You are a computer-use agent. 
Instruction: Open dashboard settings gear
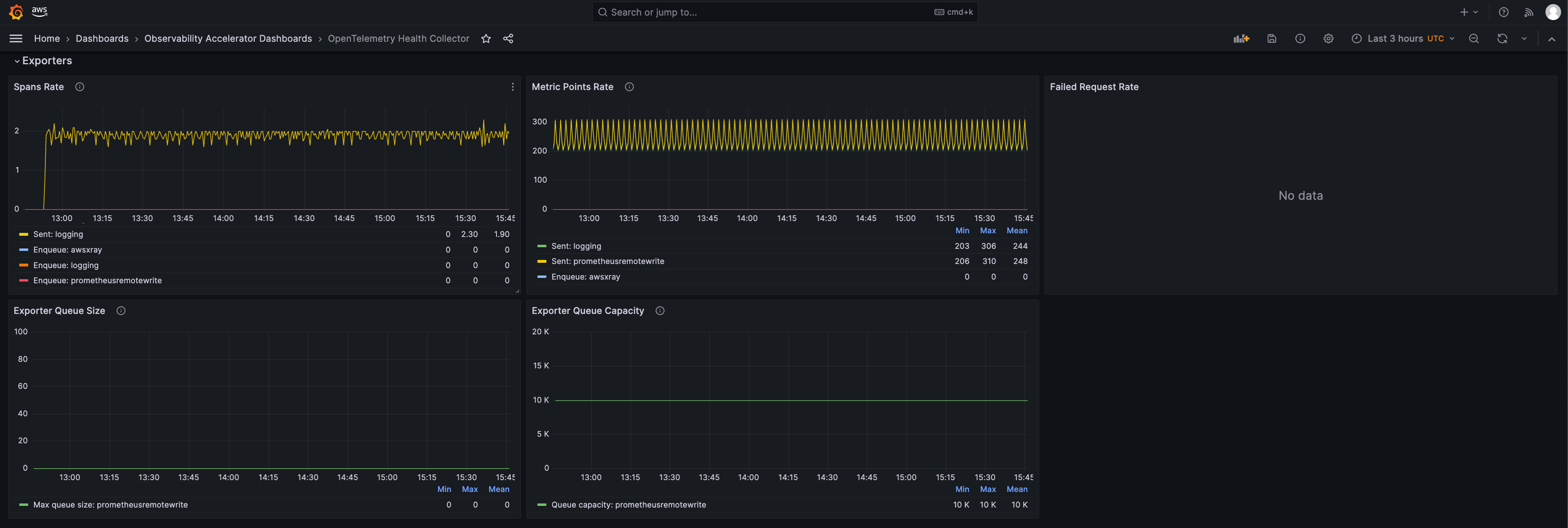[x=1328, y=38]
